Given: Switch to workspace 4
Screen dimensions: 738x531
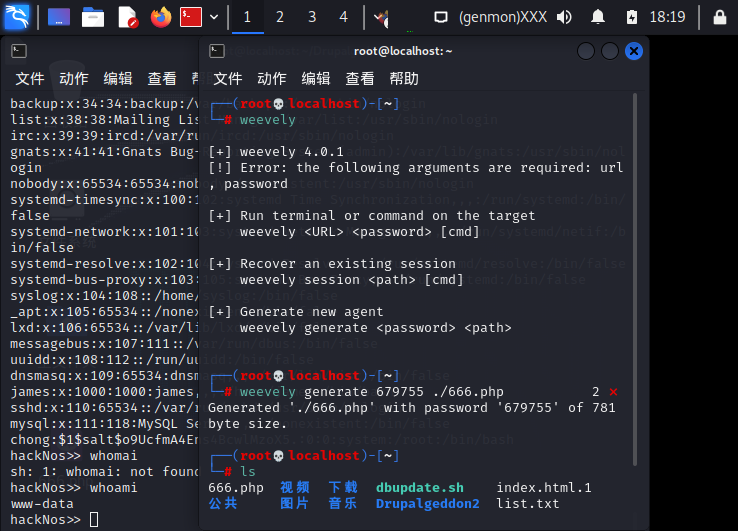Looking at the screenshot, I should coord(344,17).
